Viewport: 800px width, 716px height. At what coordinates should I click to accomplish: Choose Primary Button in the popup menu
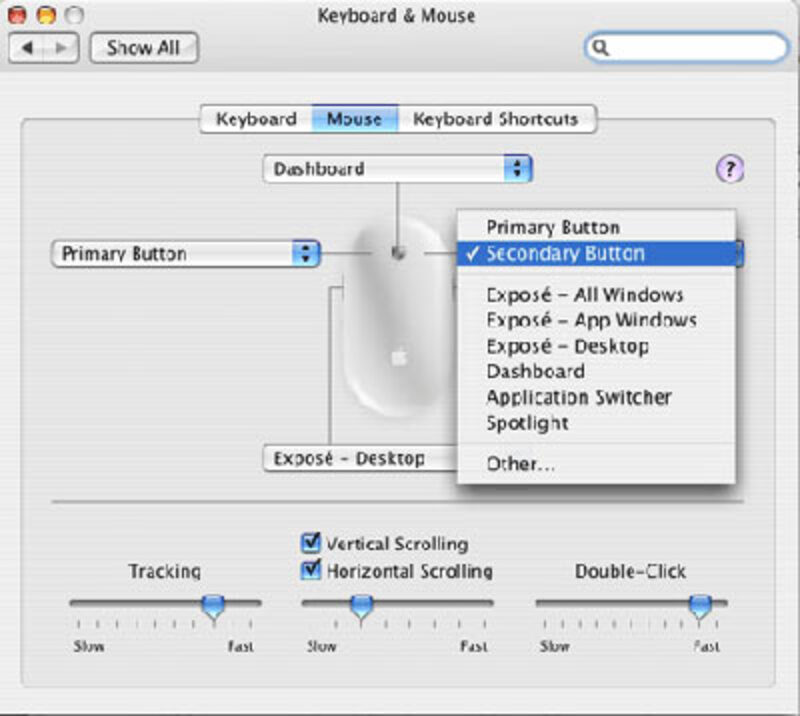[596, 228]
